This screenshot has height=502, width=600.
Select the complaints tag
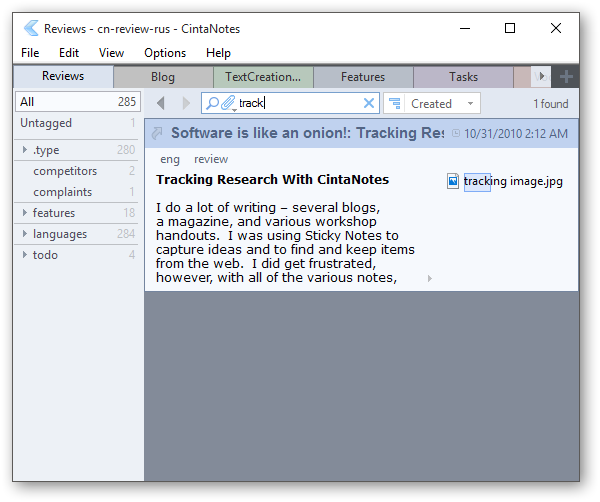coord(62,192)
